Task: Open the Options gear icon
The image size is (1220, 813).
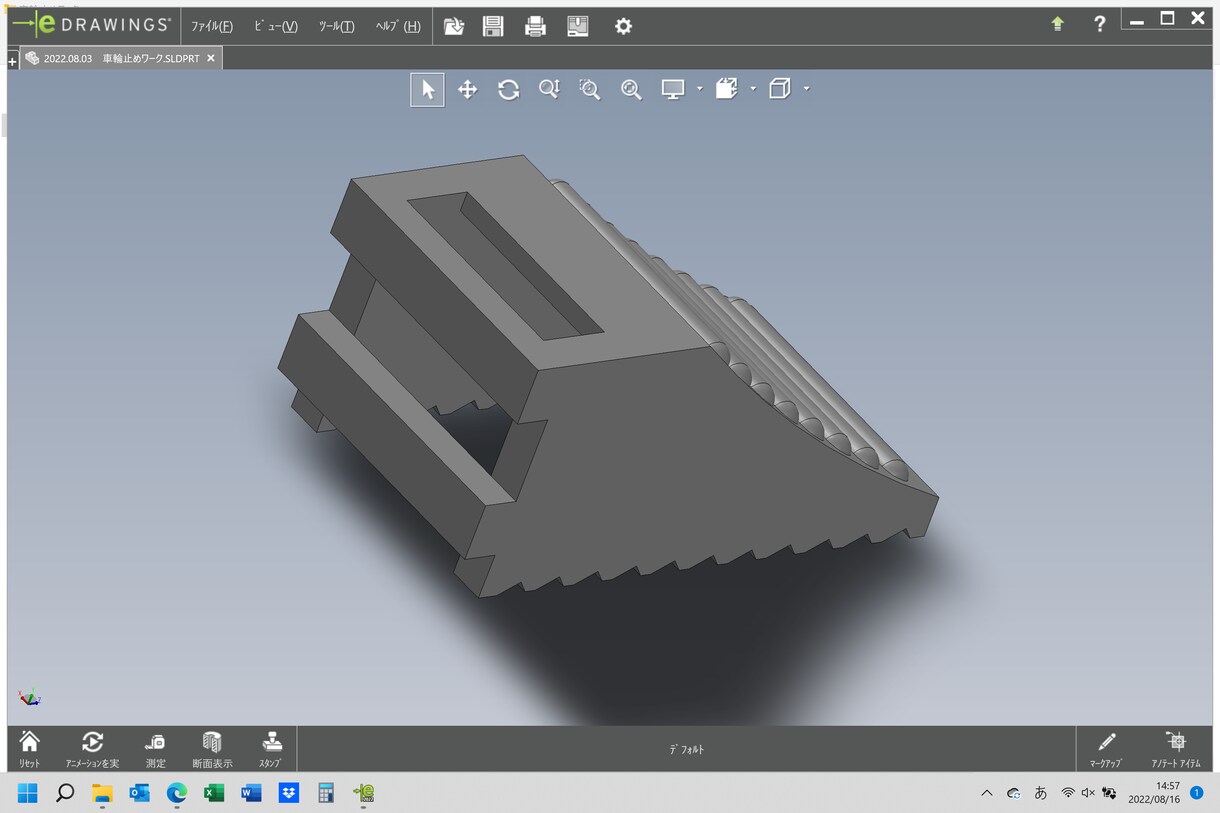Action: point(623,26)
